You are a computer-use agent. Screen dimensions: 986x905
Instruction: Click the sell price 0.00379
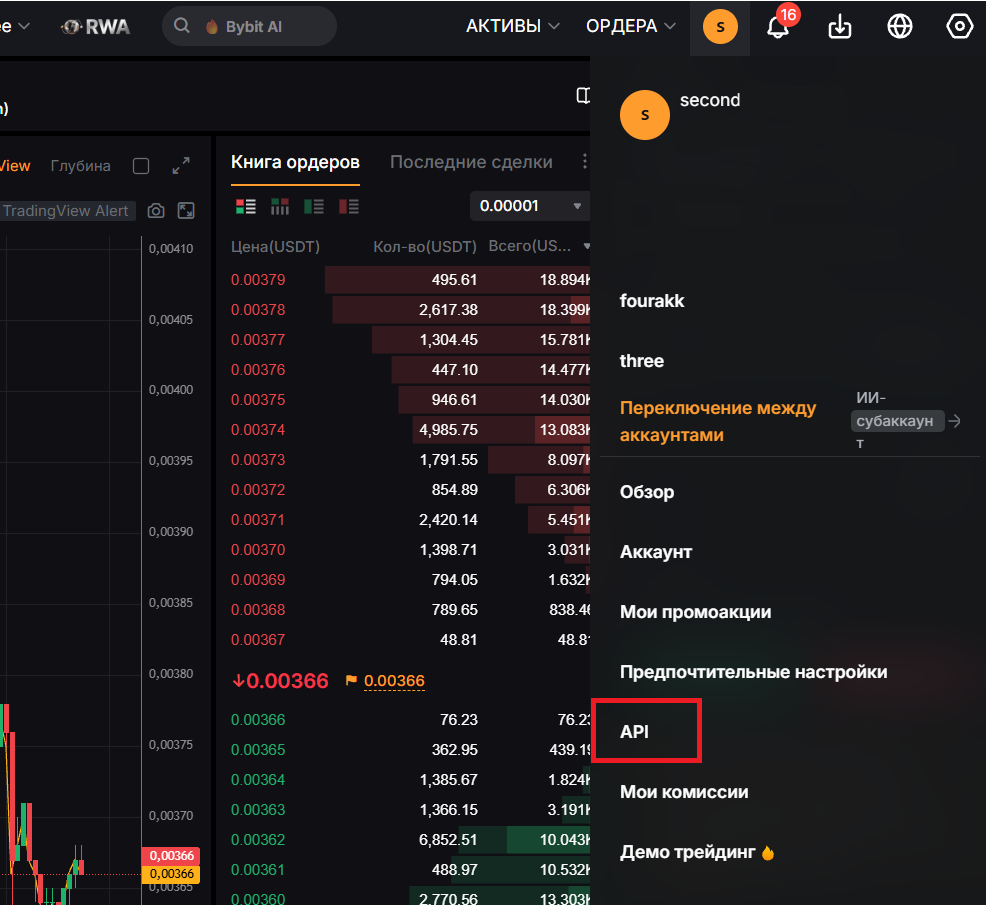258,280
